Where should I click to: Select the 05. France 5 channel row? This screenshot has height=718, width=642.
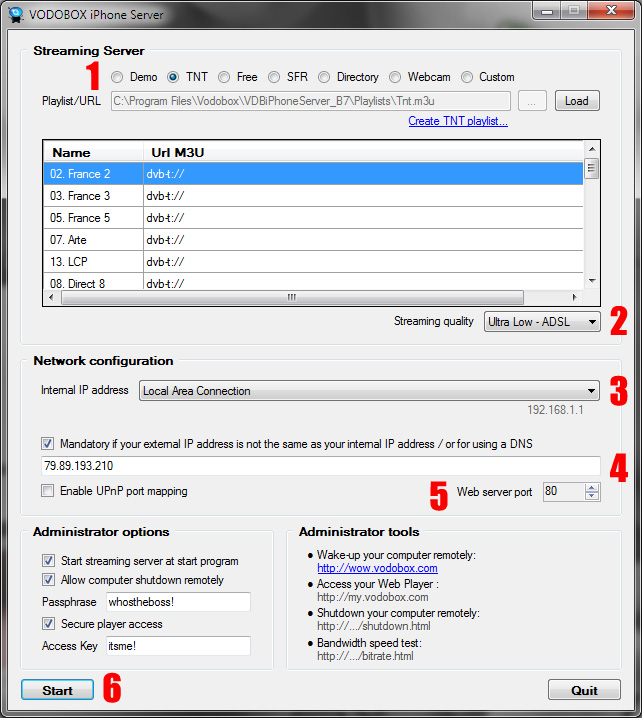click(x=313, y=218)
